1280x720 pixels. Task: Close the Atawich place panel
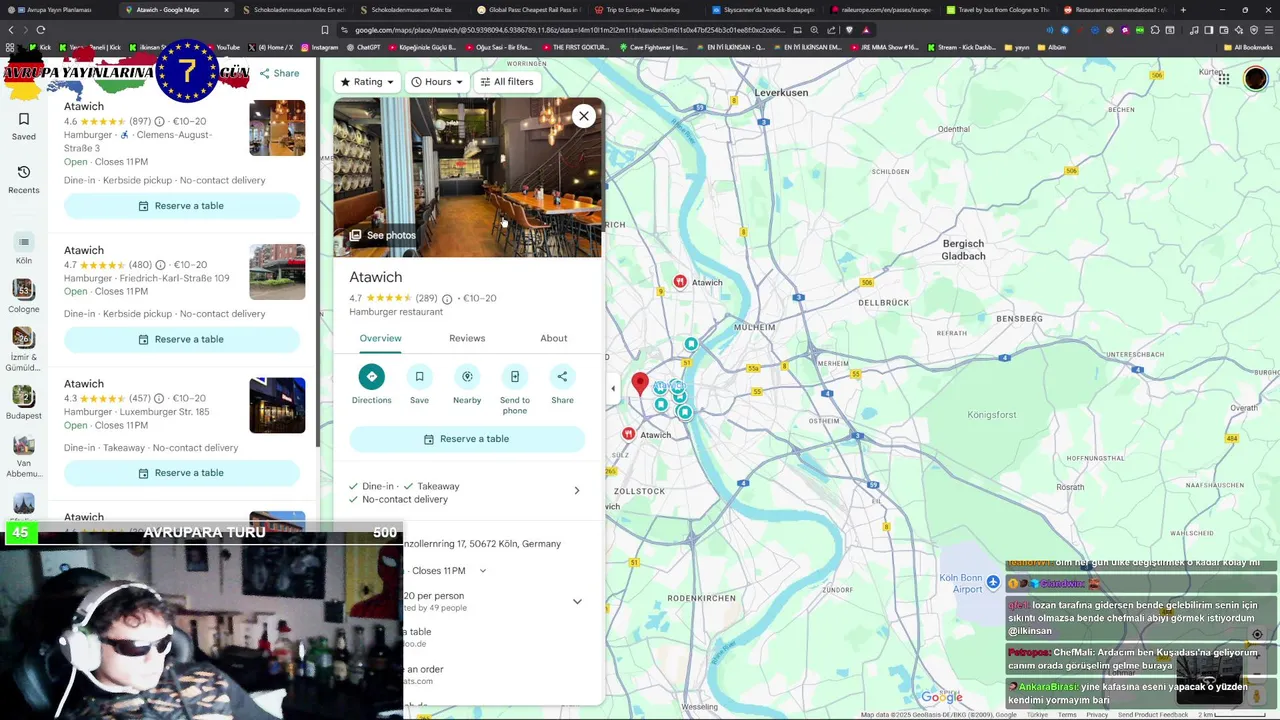(584, 116)
